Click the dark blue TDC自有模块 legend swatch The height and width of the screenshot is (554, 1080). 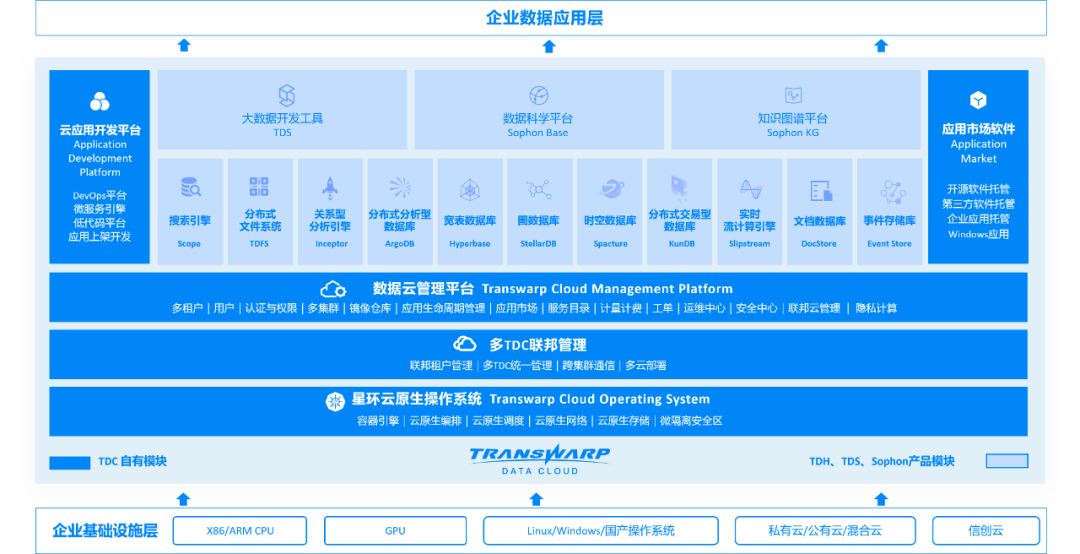[x=70, y=462]
